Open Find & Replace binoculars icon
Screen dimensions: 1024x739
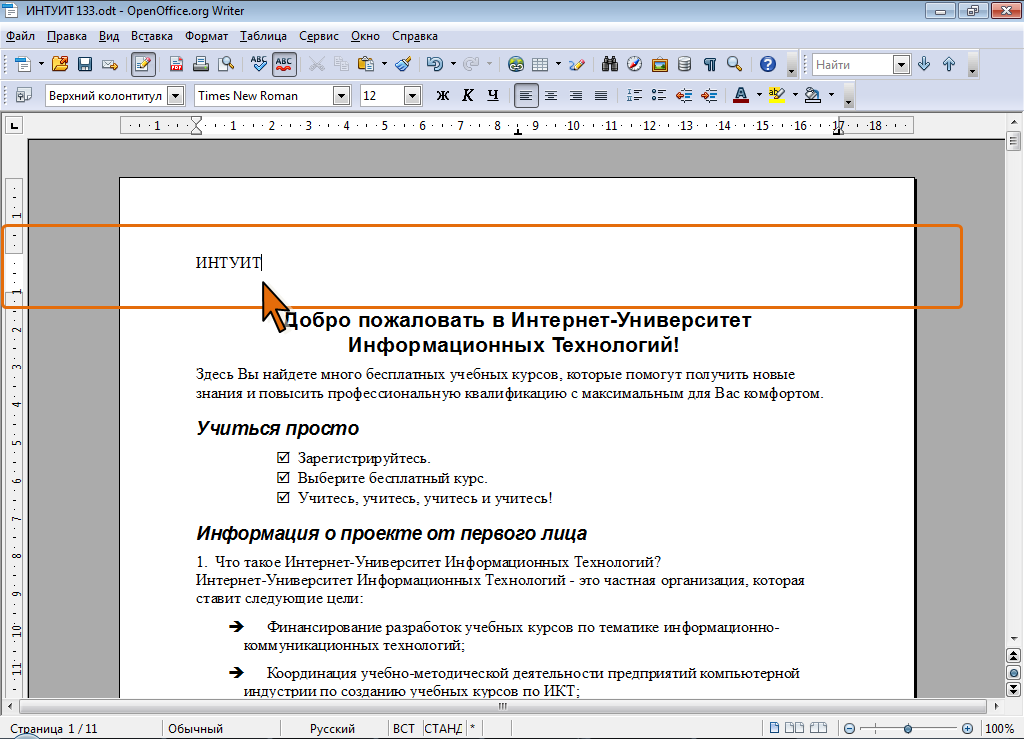[610, 64]
